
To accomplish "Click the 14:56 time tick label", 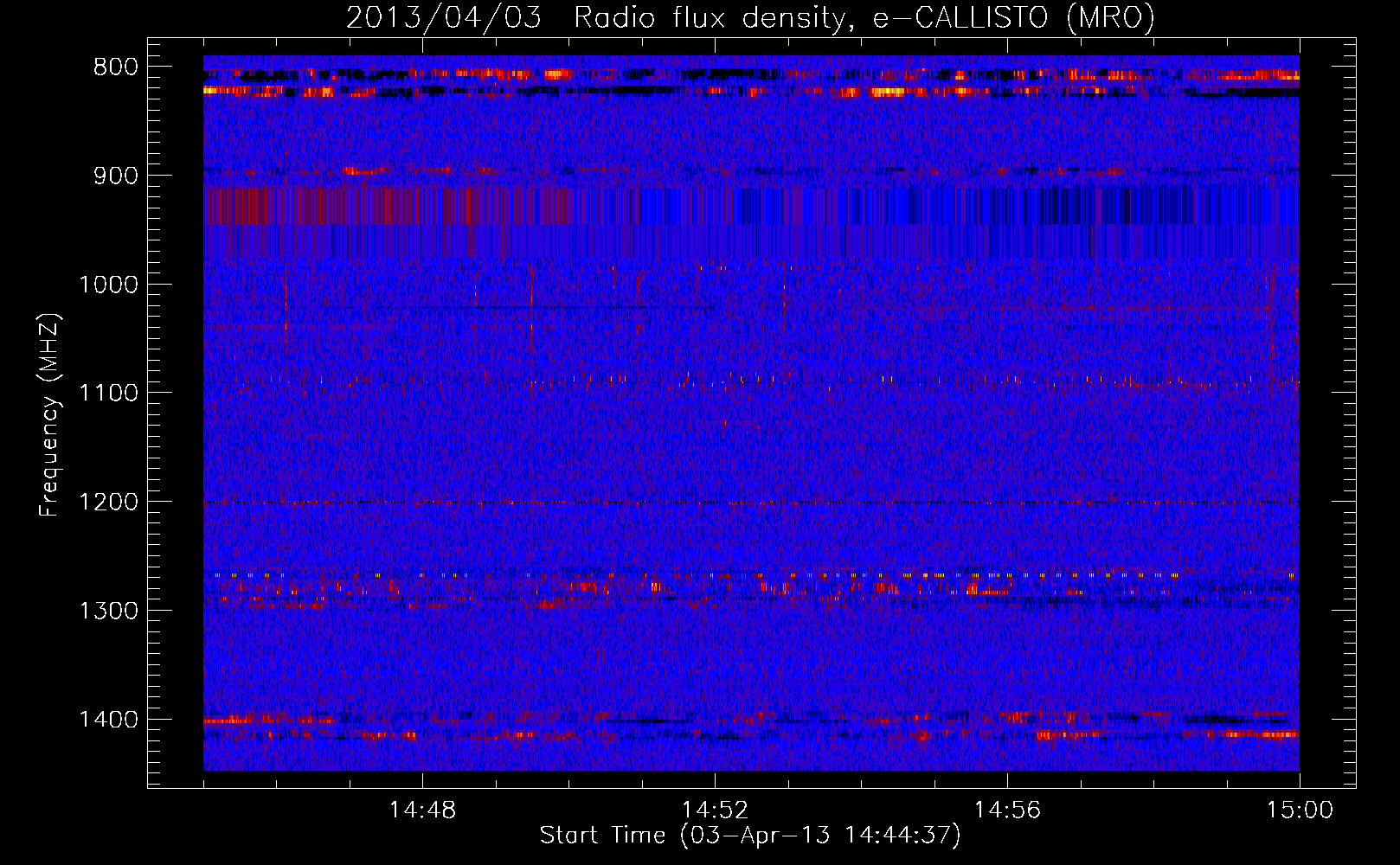I will point(1007,811).
